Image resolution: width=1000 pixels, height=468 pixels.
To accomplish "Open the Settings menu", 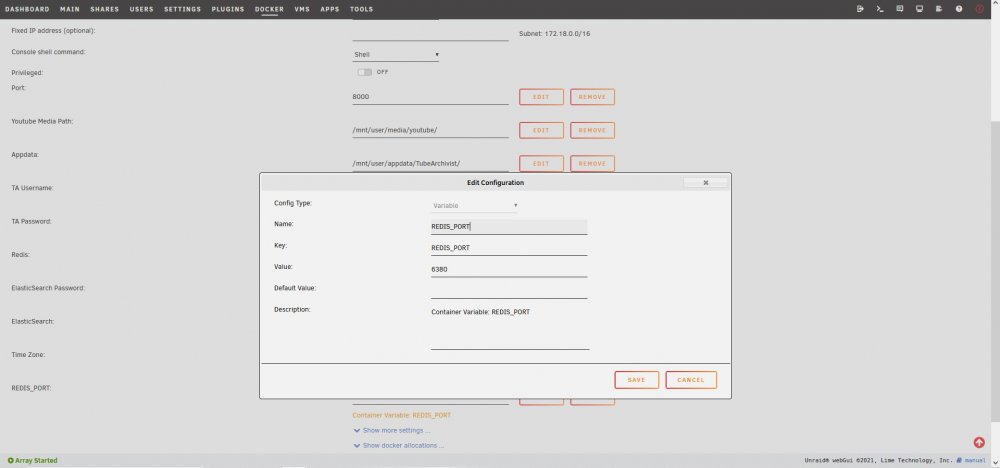I will coord(182,10).
